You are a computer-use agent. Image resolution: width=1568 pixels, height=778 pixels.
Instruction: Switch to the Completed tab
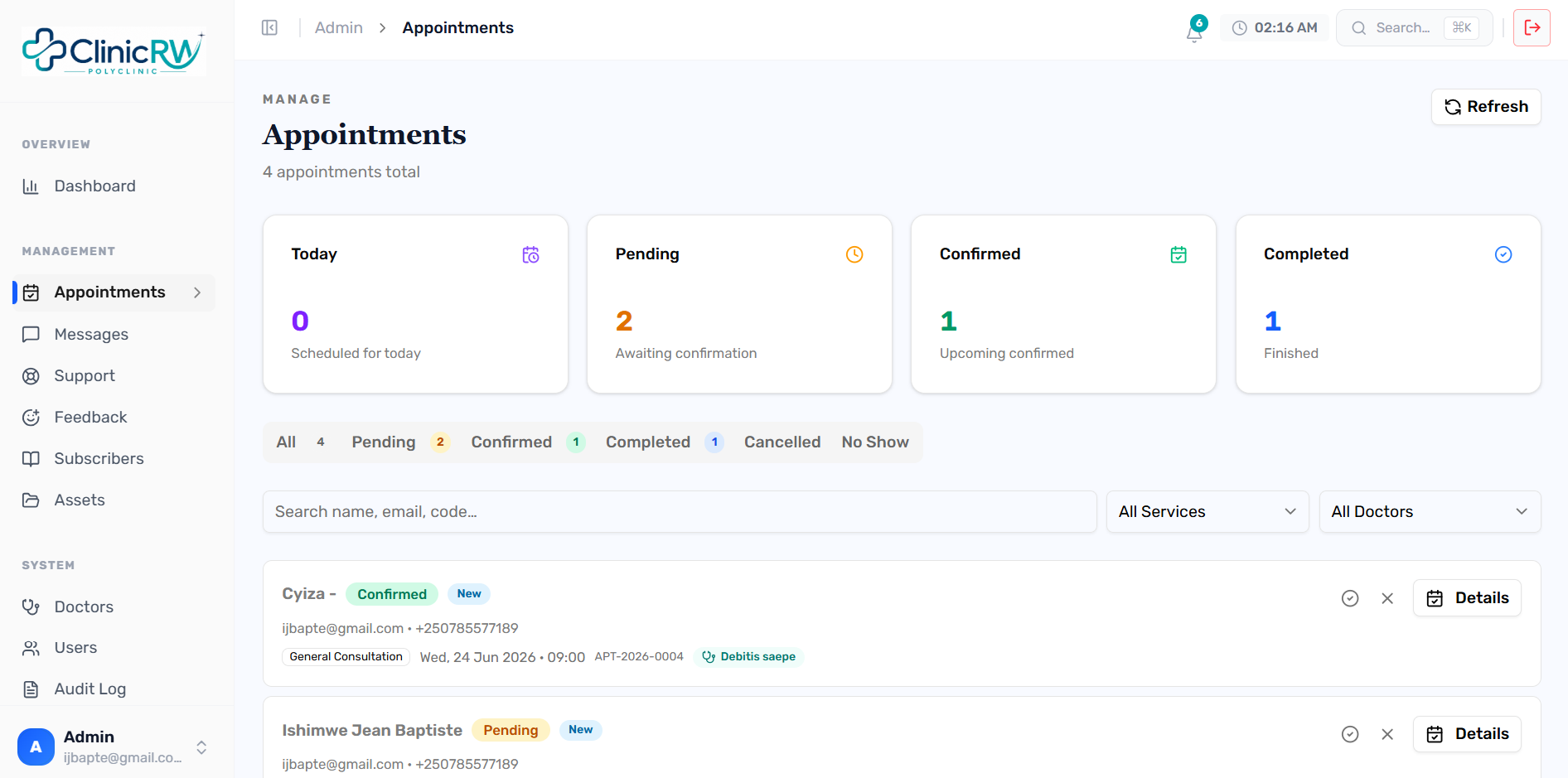coord(665,442)
